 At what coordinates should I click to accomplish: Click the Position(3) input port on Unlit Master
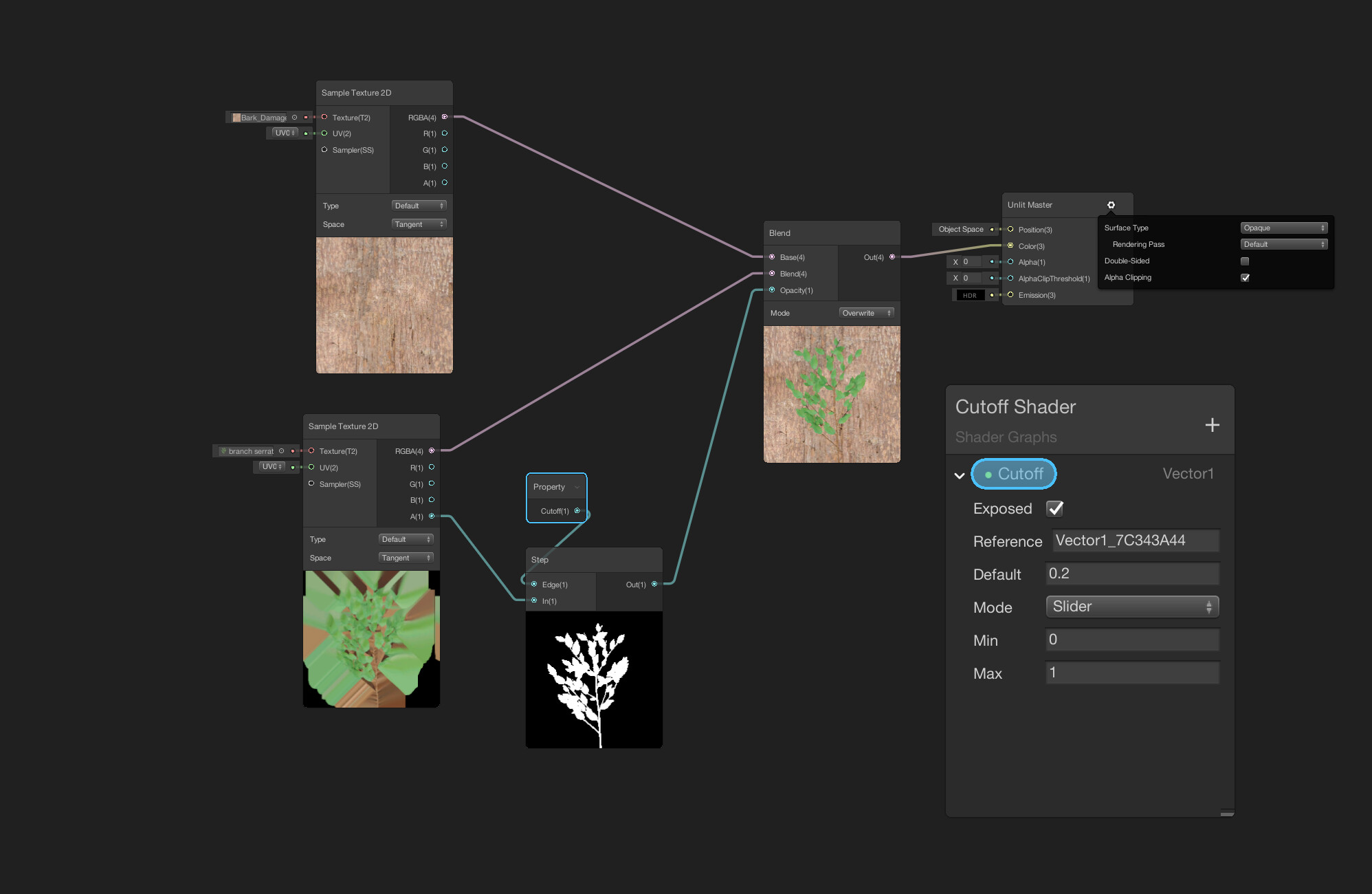click(1010, 229)
